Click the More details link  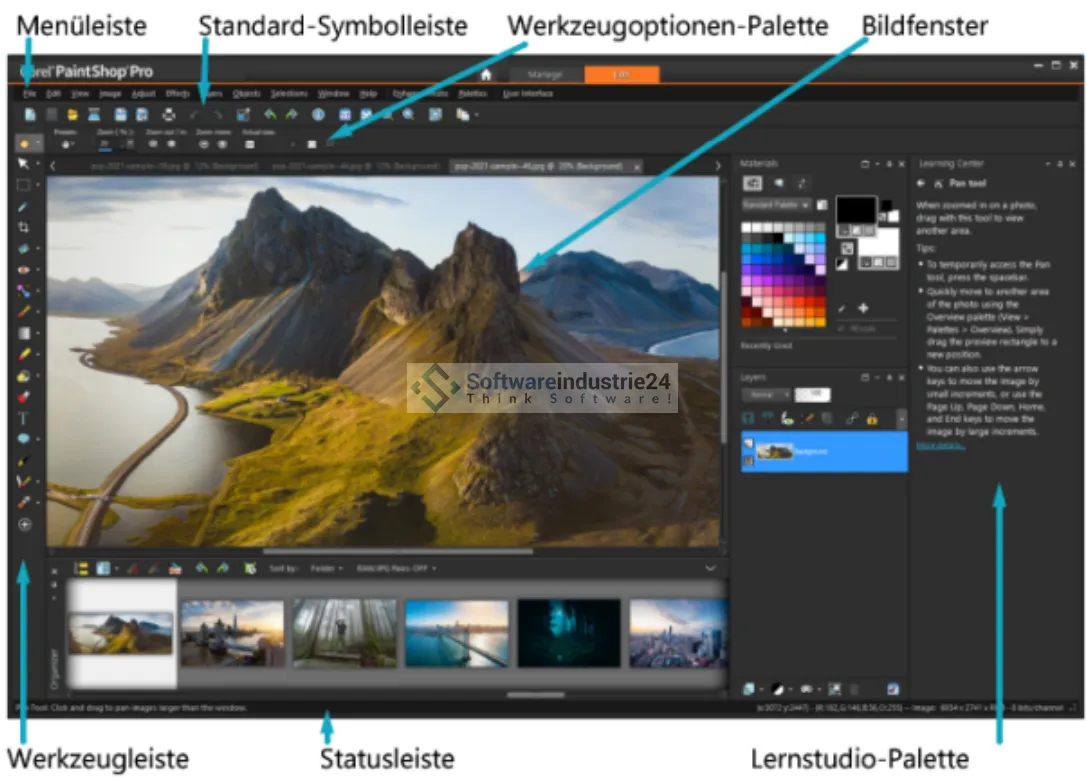(940, 445)
